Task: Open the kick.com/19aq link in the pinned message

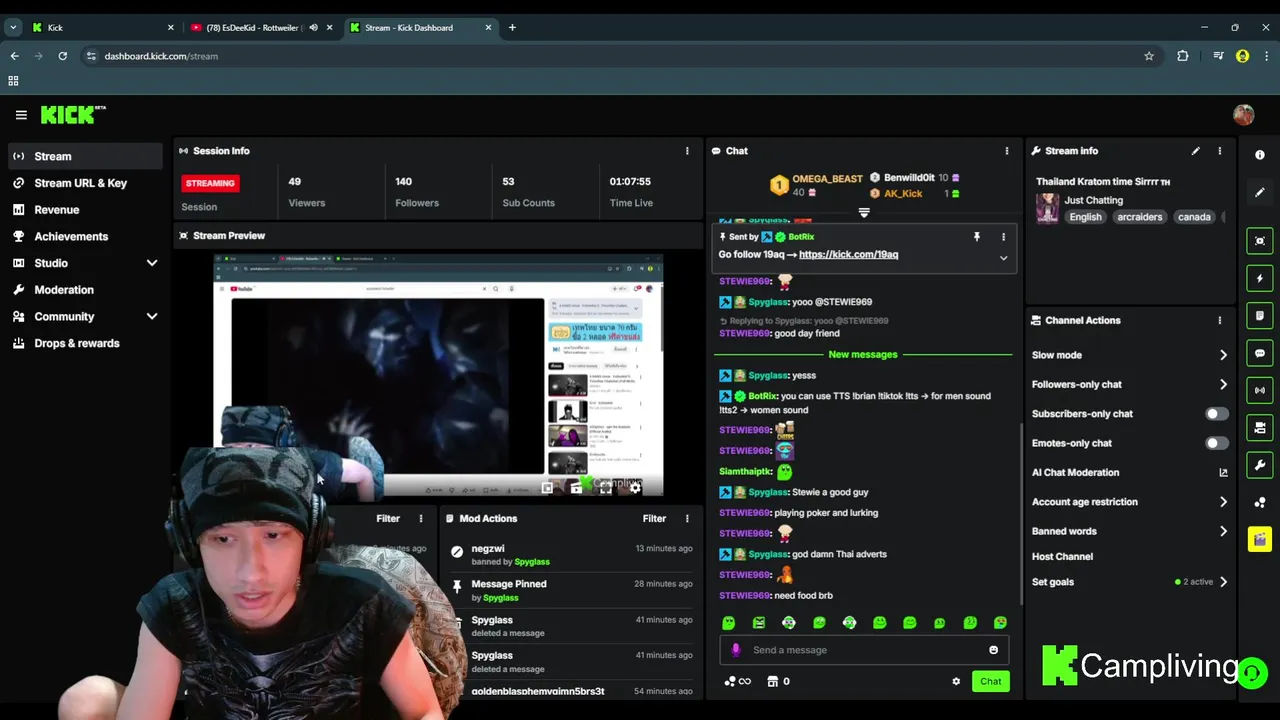Action: click(848, 255)
